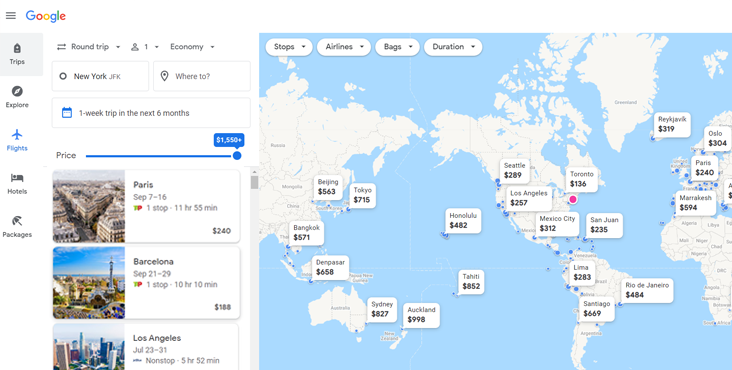Click the Google logo
732x370 pixels.
click(x=46, y=16)
